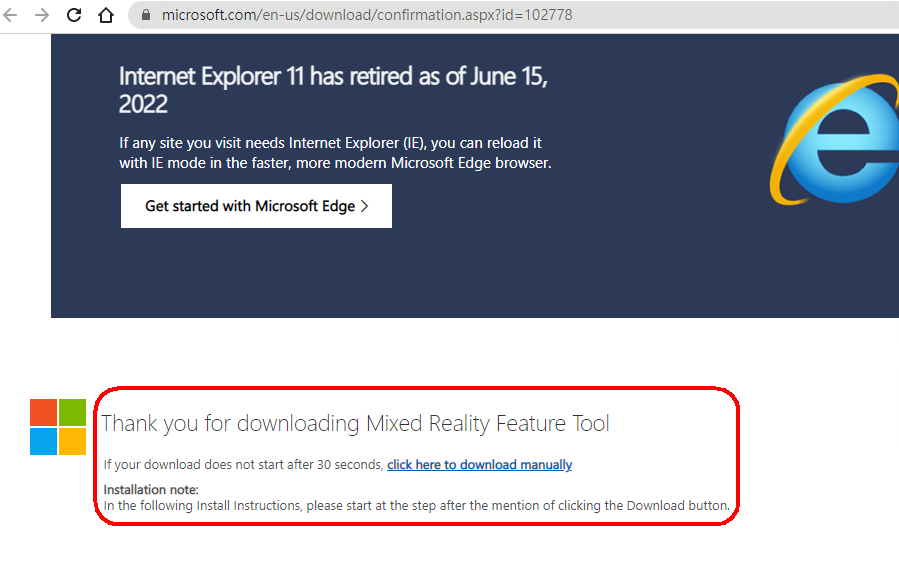Click the '2022' text in the banner heading
The width and height of the screenshot is (899, 564).
pyautogui.click(x=143, y=104)
